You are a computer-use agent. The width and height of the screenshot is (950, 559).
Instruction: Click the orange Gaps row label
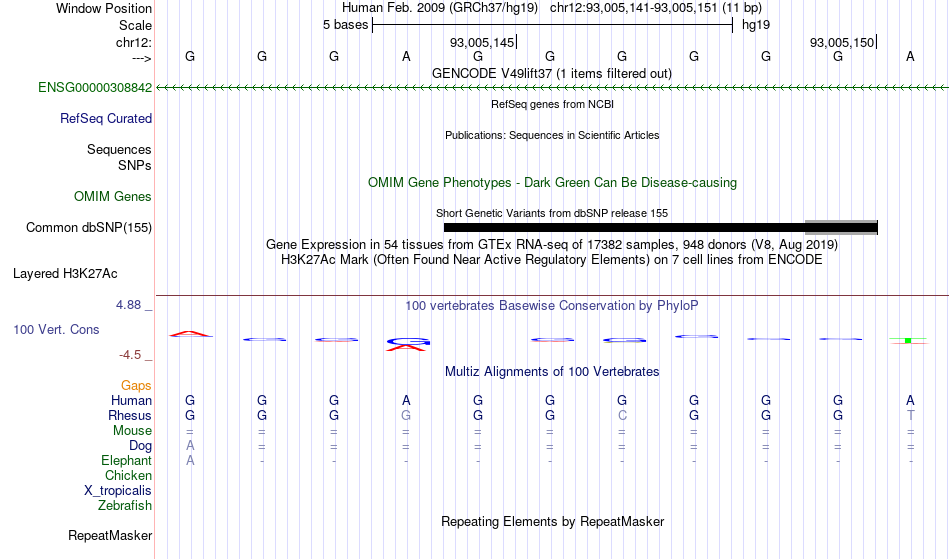point(136,386)
